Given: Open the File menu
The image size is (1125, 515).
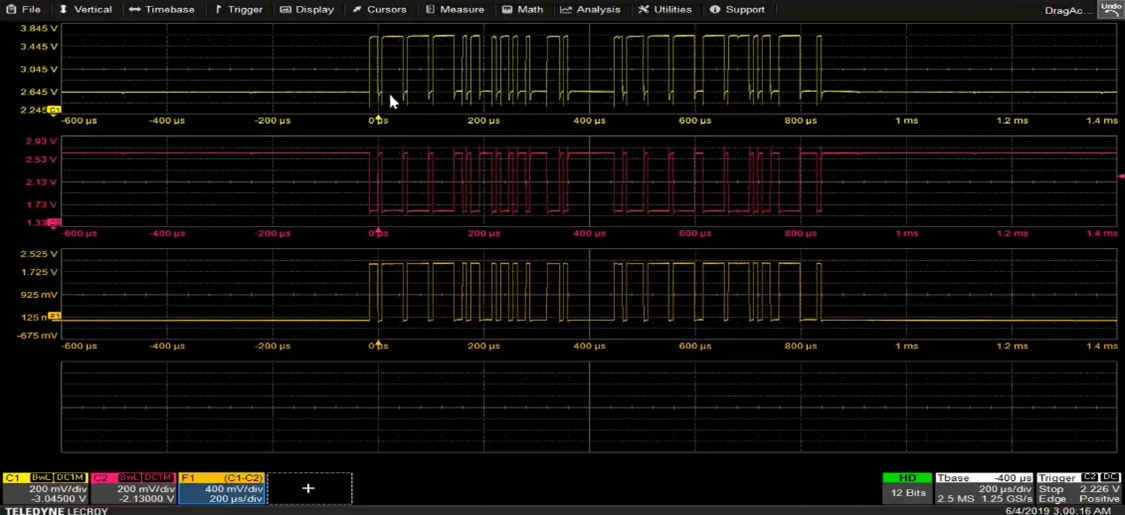Looking at the screenshot, I should [x=23, y=10].
